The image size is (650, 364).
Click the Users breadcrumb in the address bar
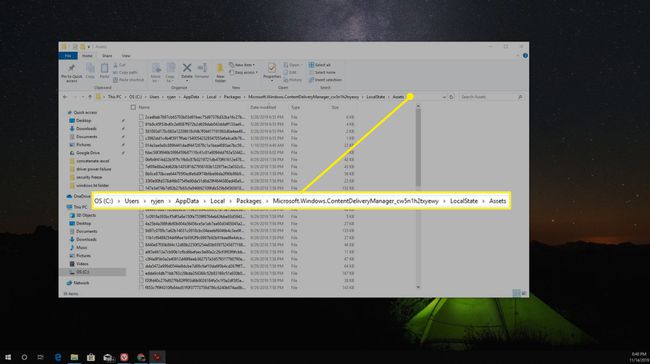154,97
